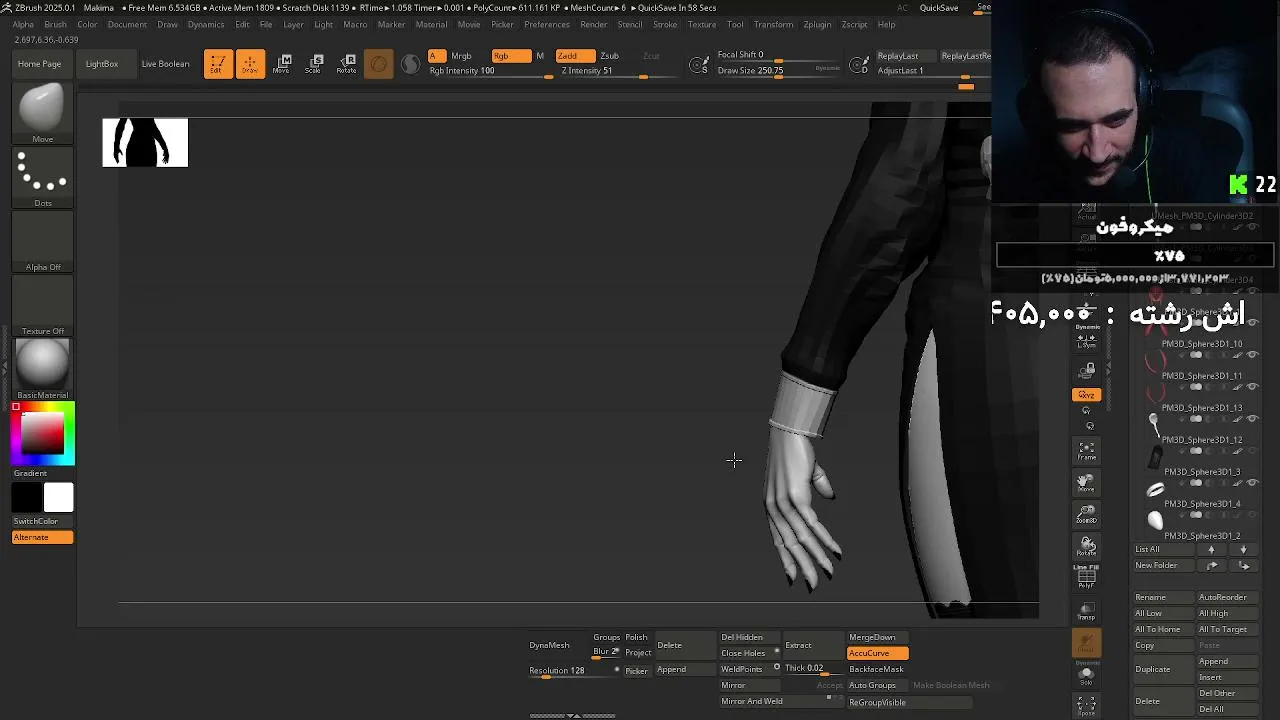
Task: Select the Scale transform icon
Action: (314, 64)
